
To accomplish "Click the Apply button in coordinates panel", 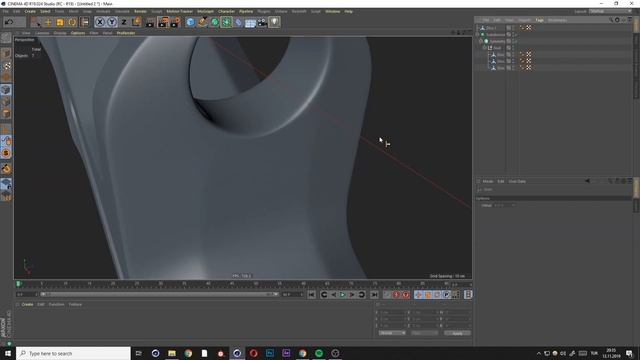I will [457, 333].
